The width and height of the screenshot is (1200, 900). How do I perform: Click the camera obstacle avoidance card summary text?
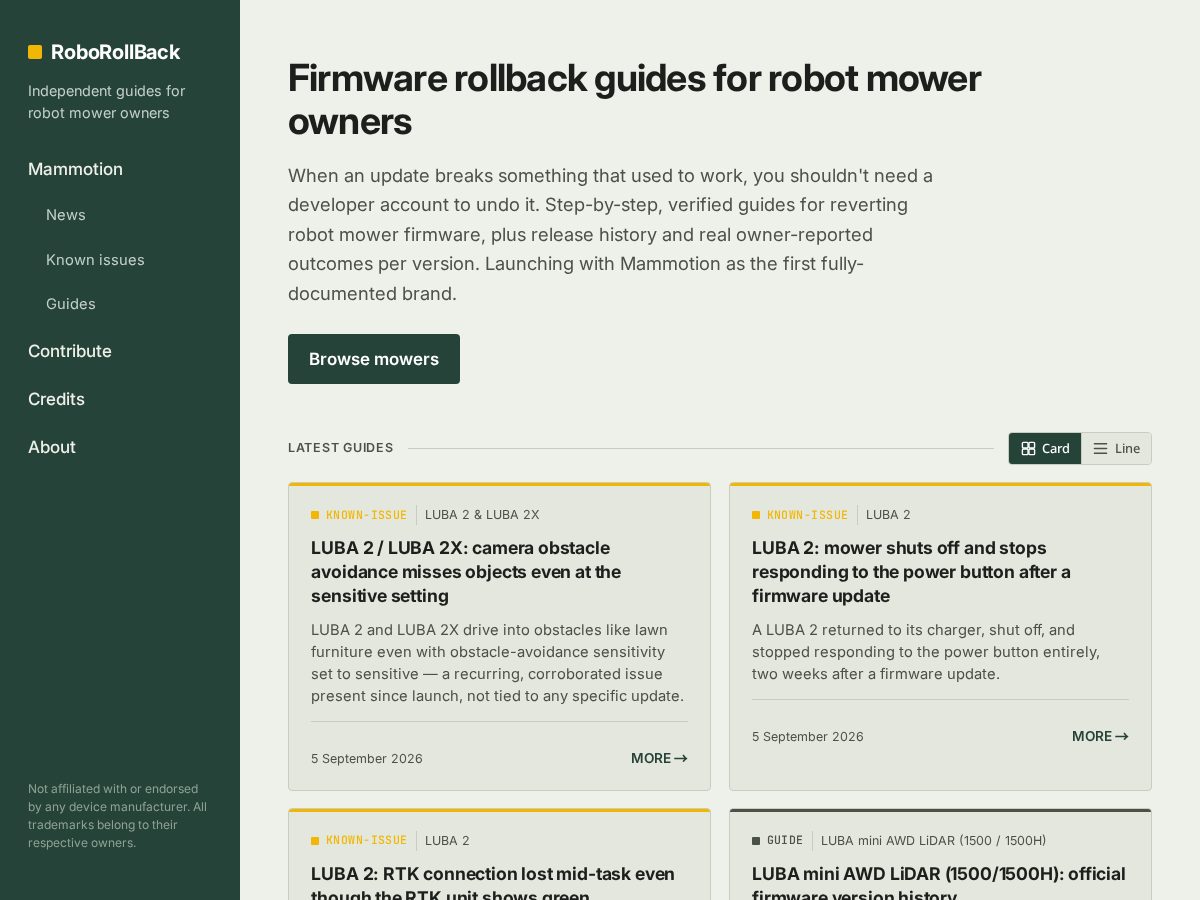(x=498, y=663)
